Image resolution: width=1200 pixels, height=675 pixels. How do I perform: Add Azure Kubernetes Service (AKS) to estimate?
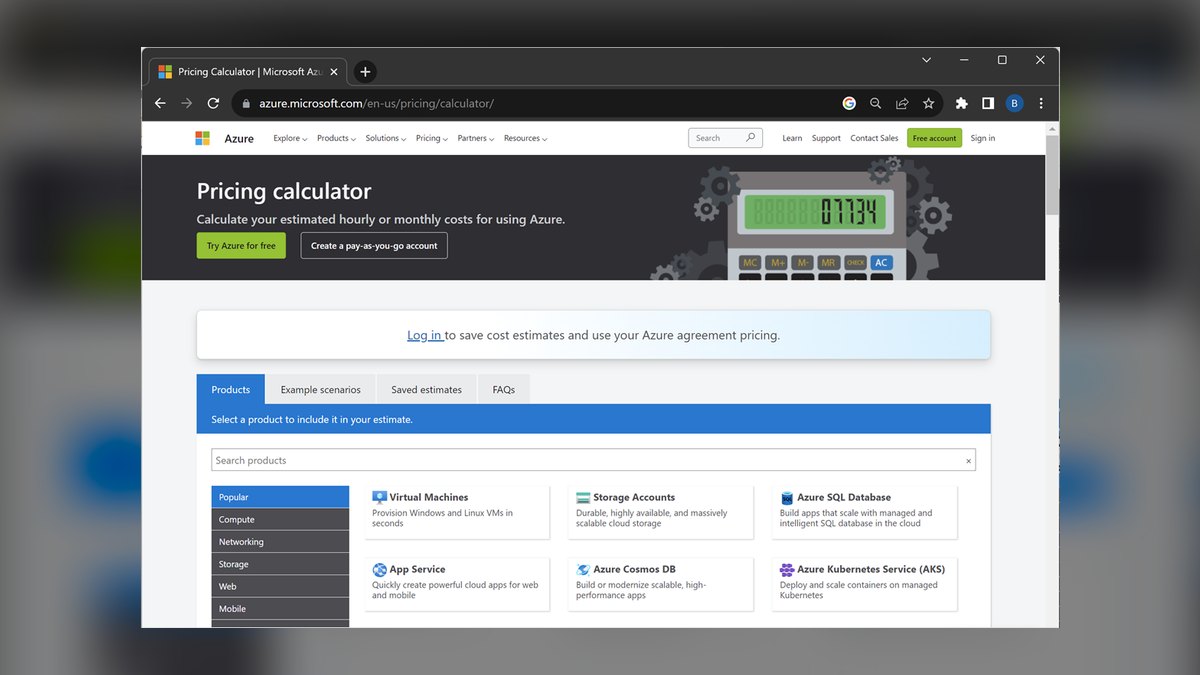[x=865, y=584]
